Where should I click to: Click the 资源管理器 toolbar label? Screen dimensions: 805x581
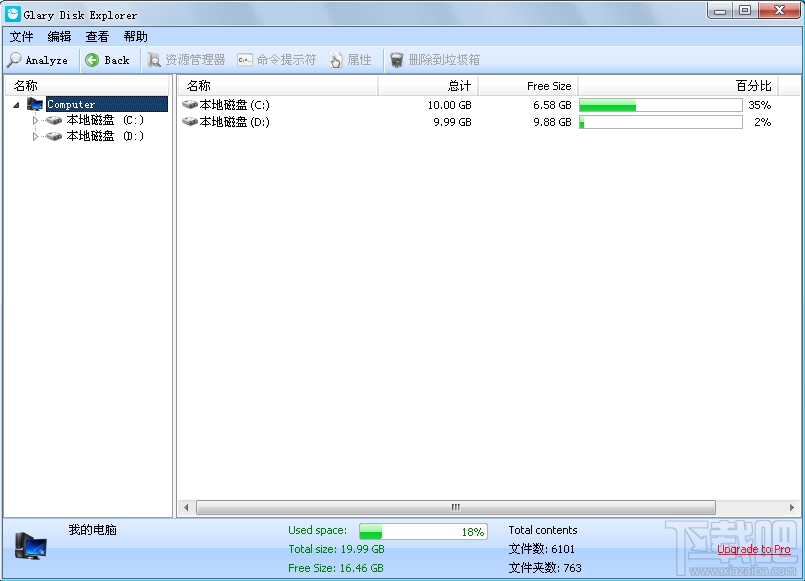195,60
